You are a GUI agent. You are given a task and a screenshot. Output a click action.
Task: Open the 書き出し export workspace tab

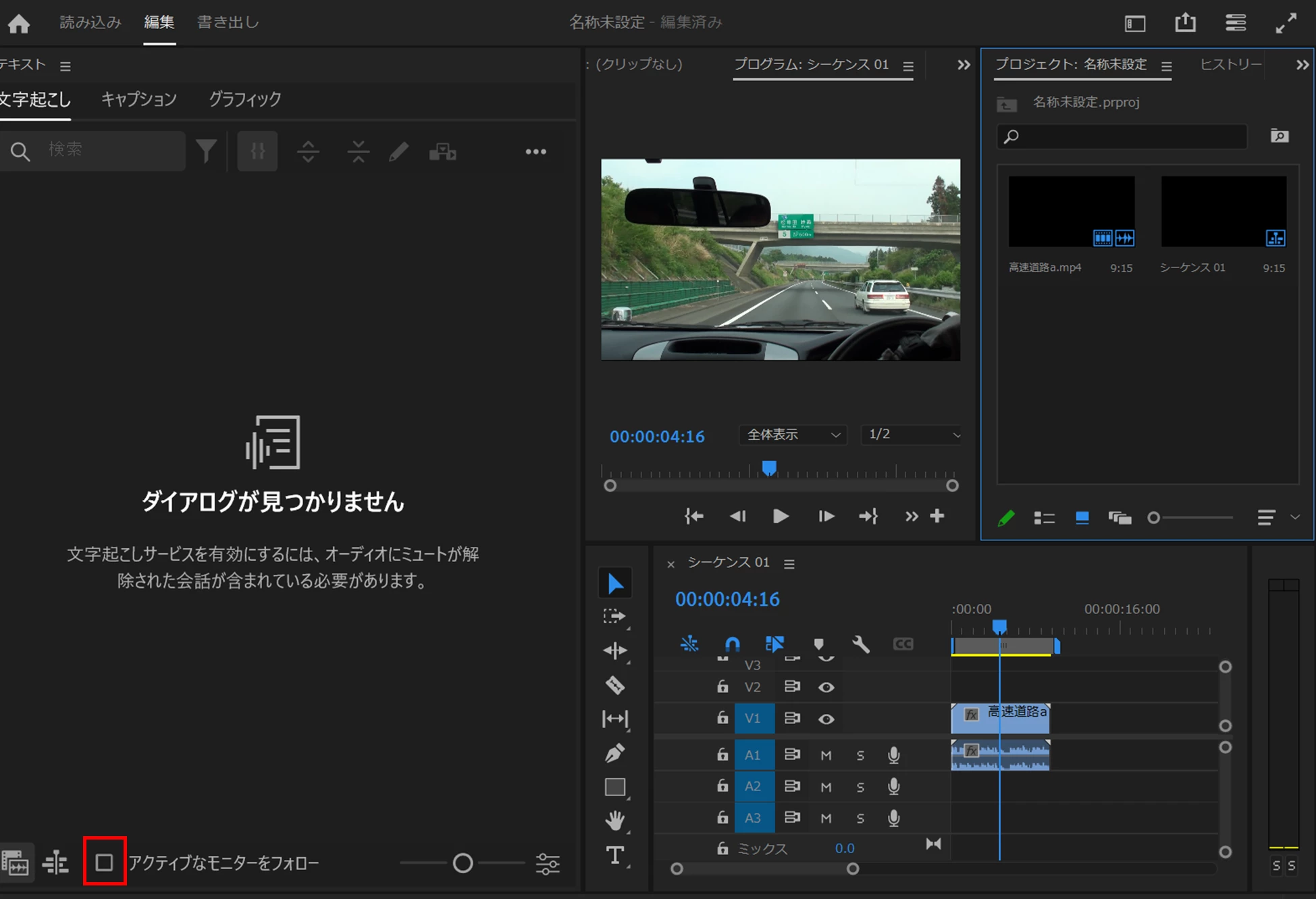pyautogui.click(x=228, y=22)
